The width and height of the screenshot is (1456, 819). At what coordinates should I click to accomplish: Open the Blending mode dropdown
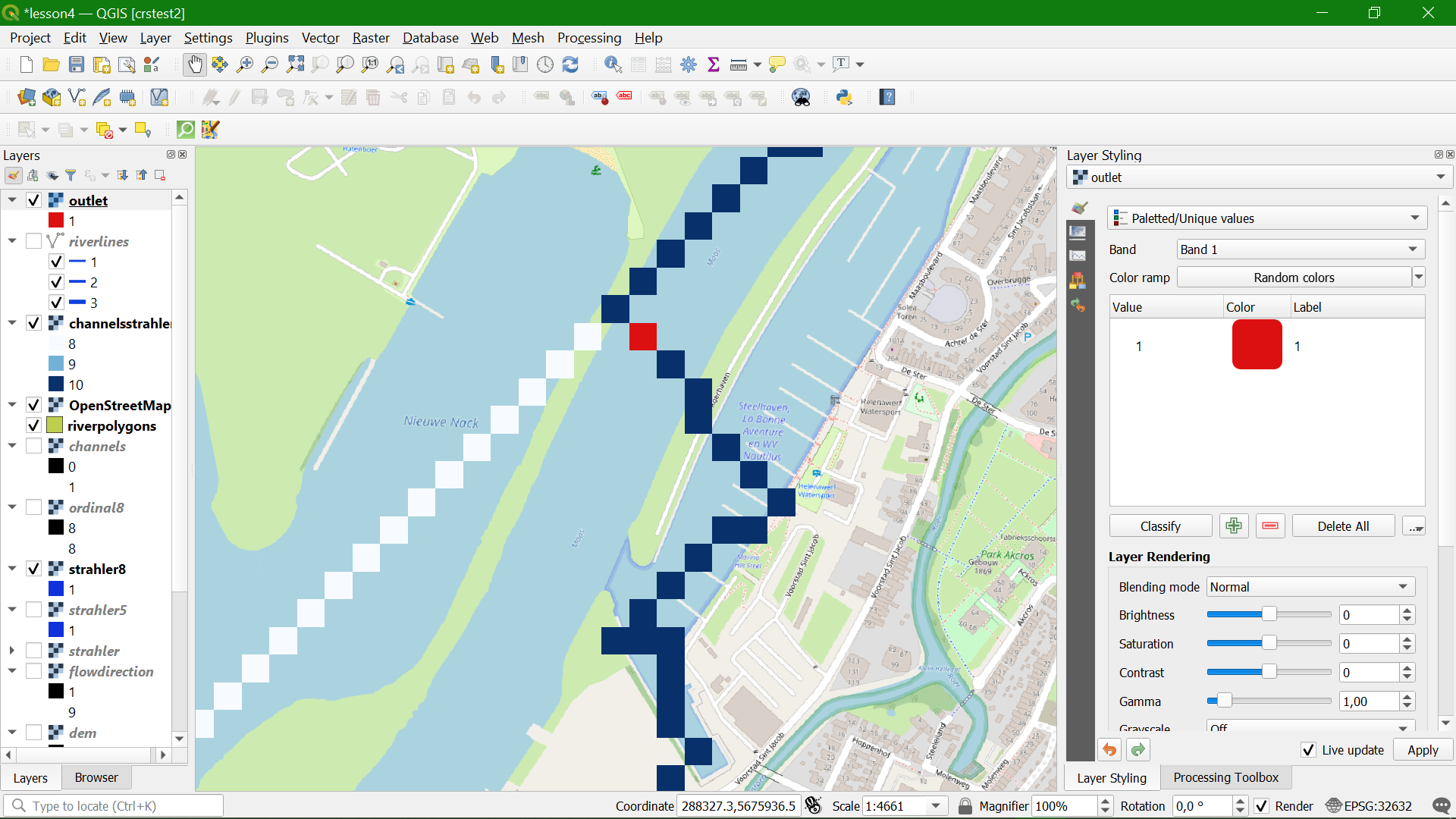(1310, 586)
